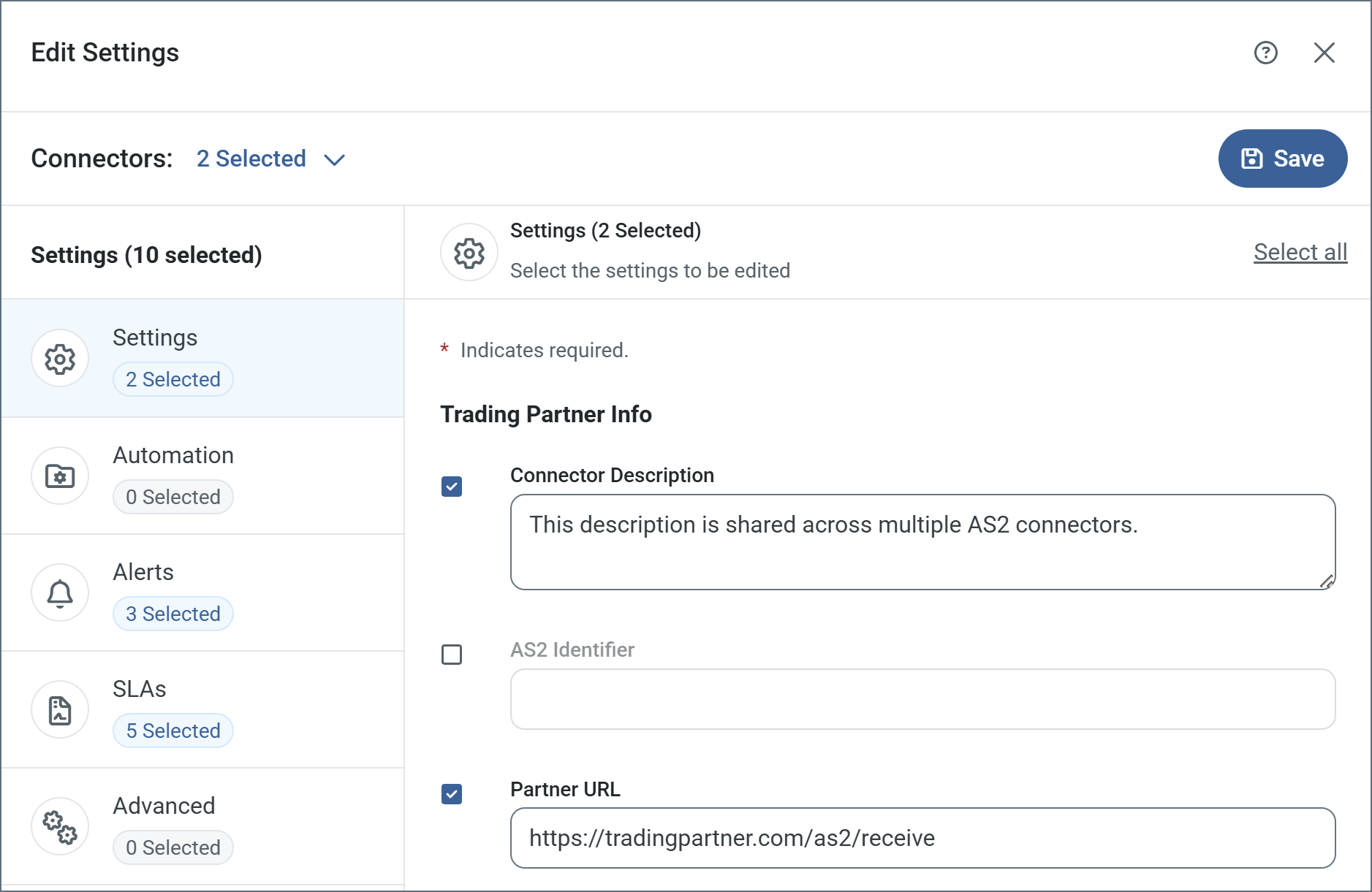Click the Partner URL input field

click(922, 838)
